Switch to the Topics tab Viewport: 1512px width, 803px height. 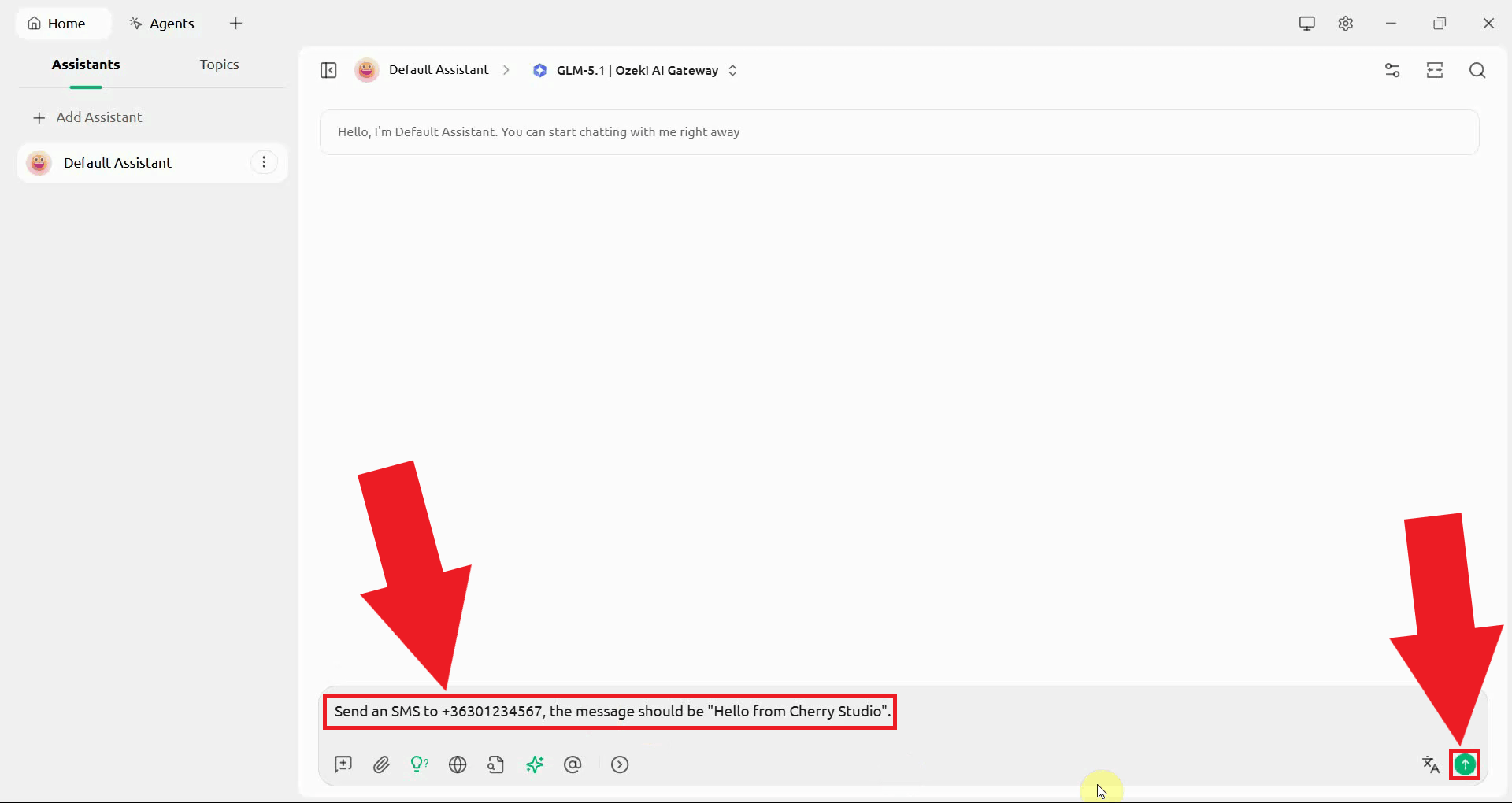click(219, 65)
